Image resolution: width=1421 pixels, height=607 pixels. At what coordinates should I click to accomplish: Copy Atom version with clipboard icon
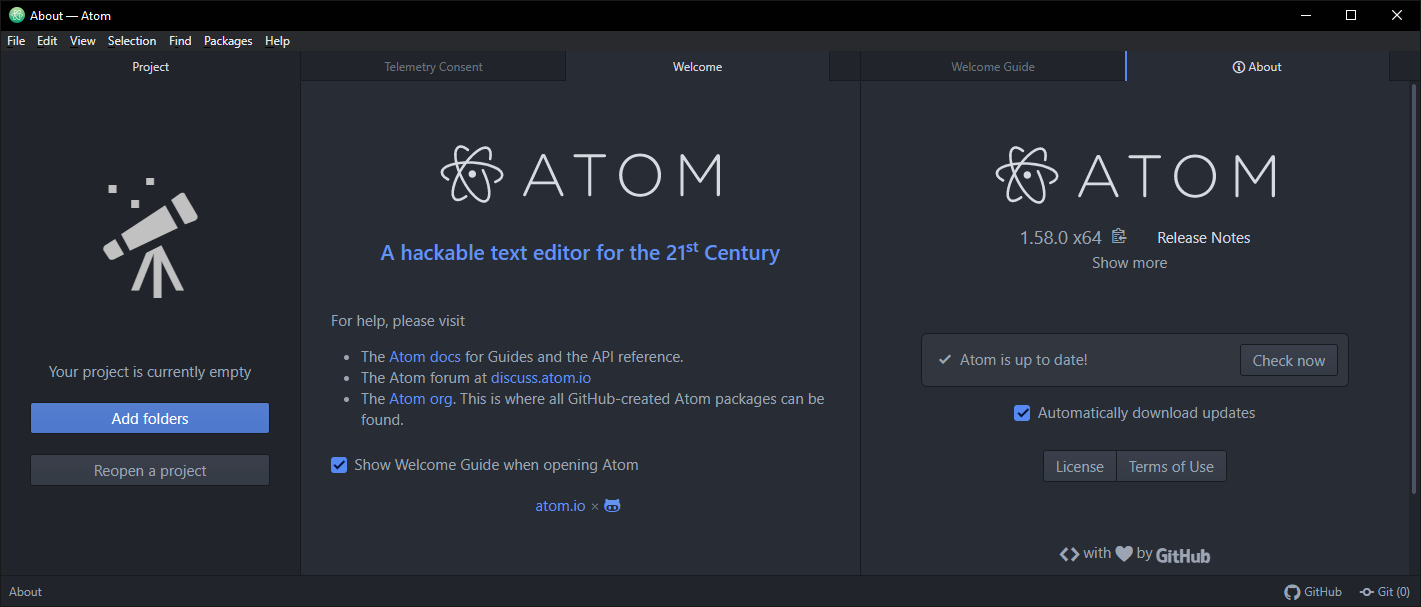coord(1119,236)
